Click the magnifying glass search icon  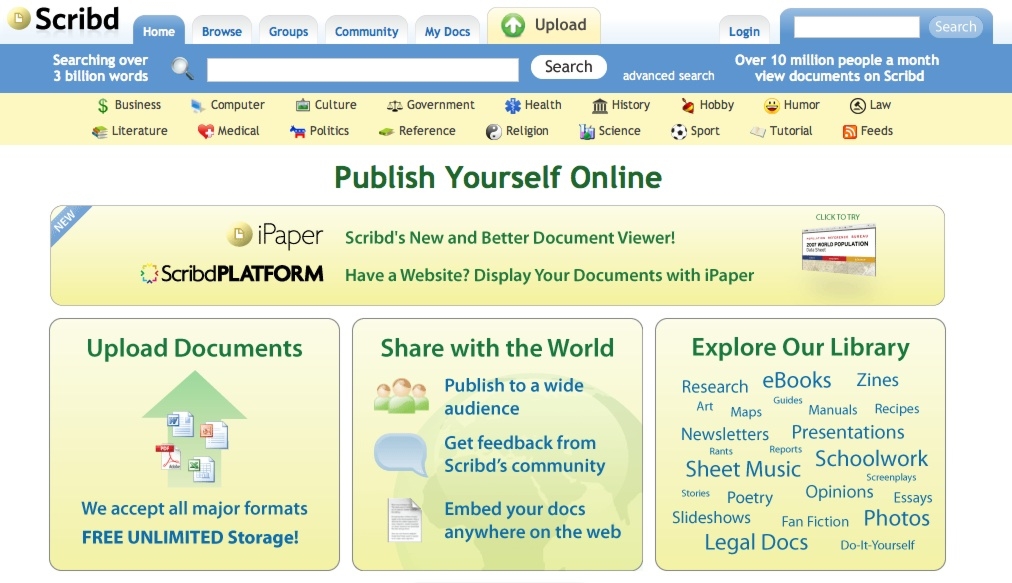coord(182,68)
